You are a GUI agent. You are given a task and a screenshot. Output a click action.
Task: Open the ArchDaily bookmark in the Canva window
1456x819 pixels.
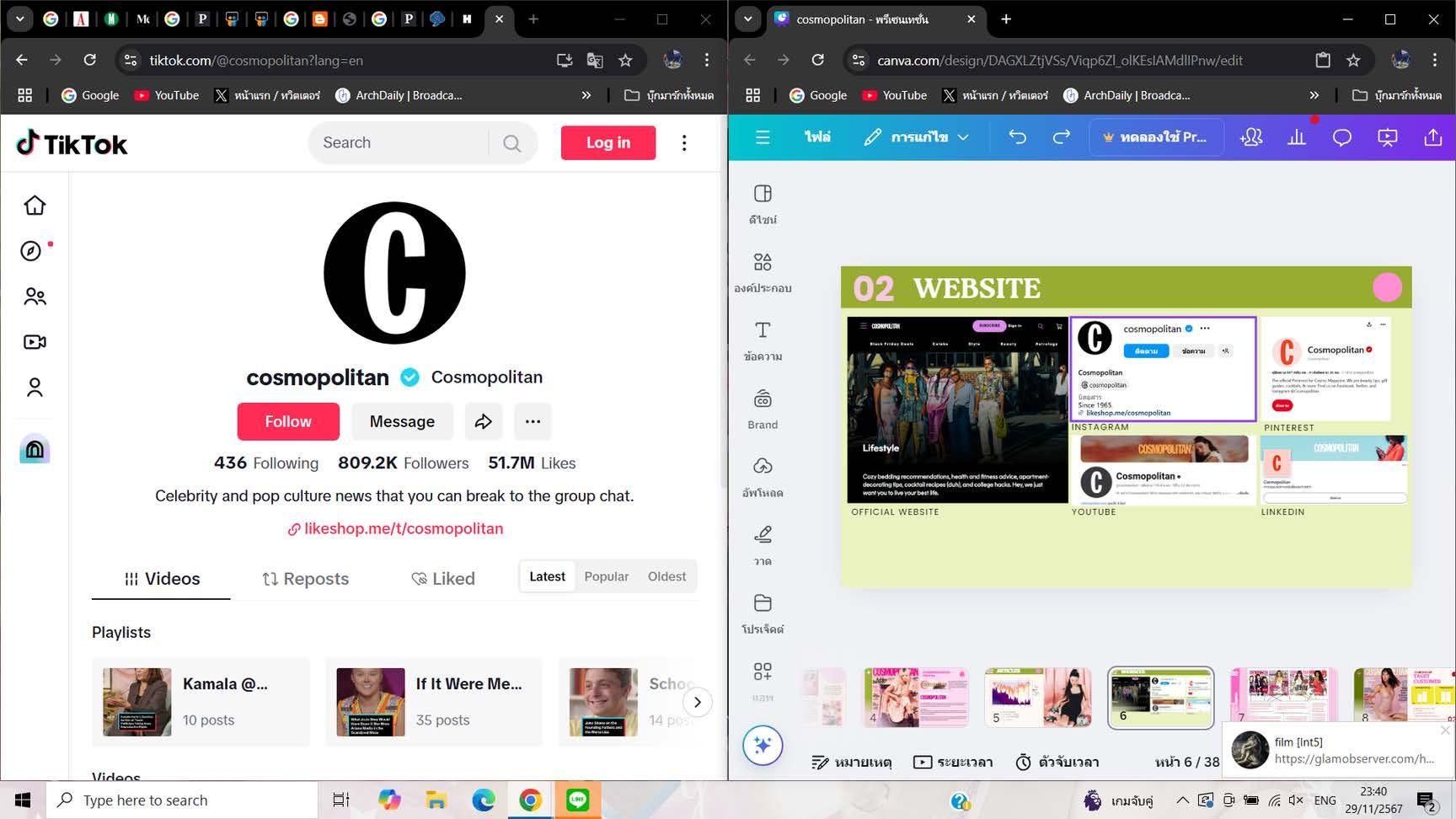pos(1127,95)
